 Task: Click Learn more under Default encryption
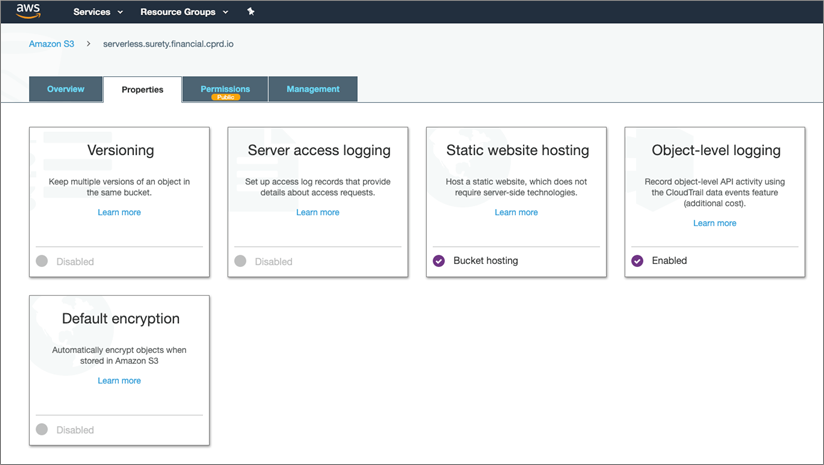tap(119, 381)
